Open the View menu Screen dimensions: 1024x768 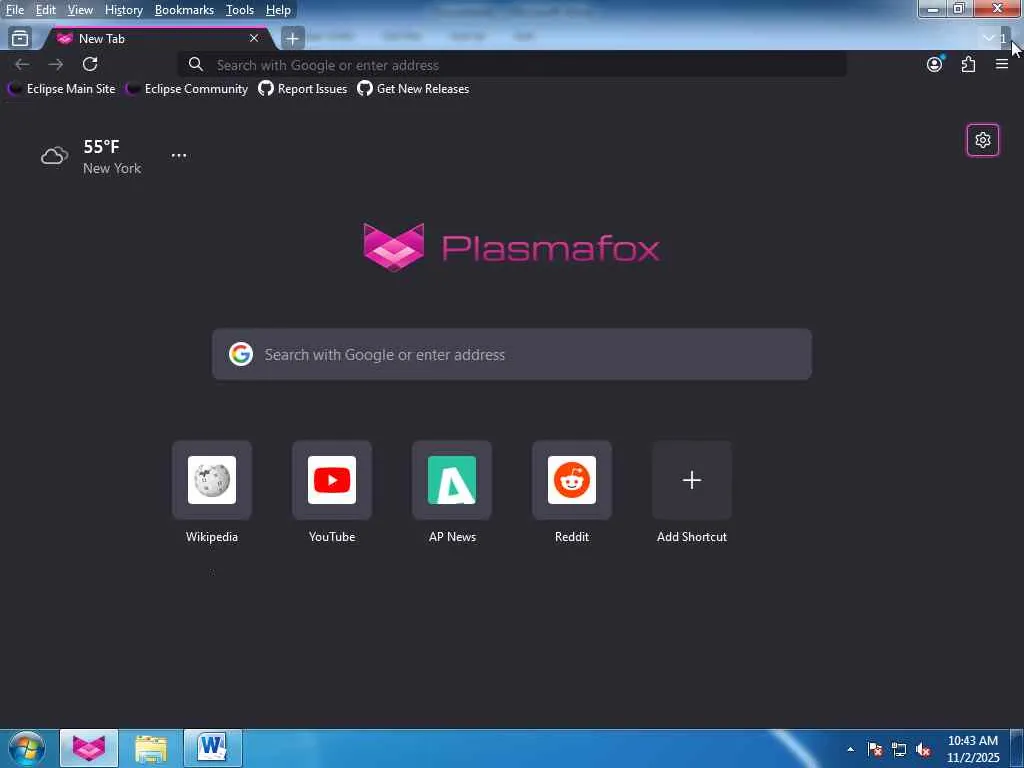pos(80,10)
